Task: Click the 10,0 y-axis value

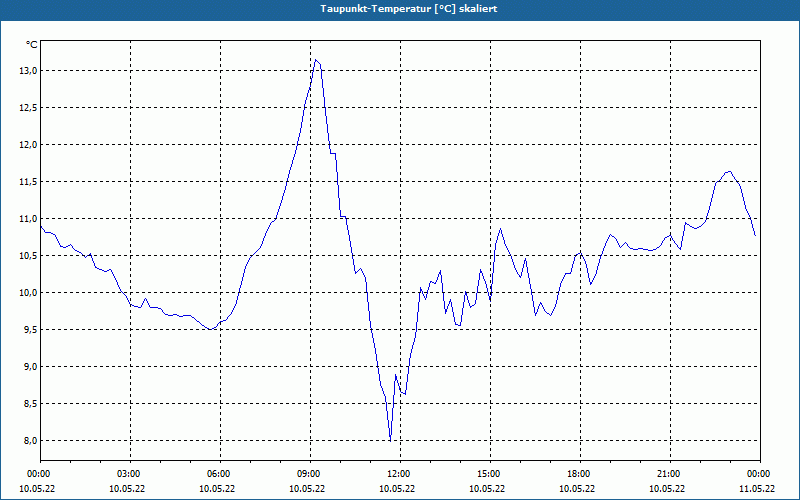Action: point(29,292)
